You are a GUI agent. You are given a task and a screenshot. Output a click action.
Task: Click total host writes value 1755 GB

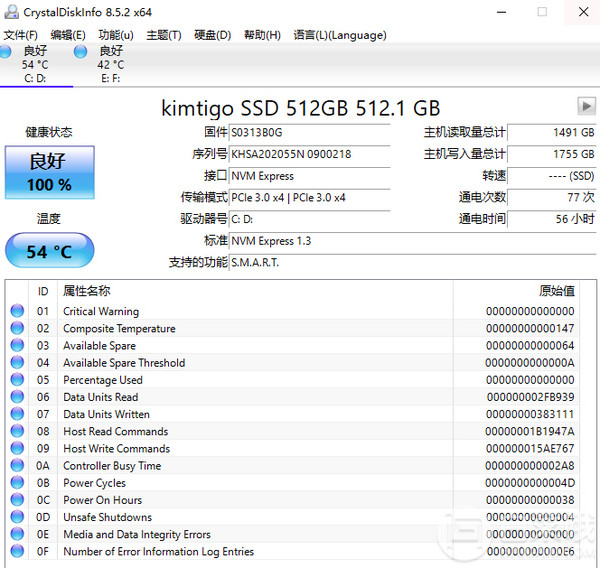[x=551, y=154]
